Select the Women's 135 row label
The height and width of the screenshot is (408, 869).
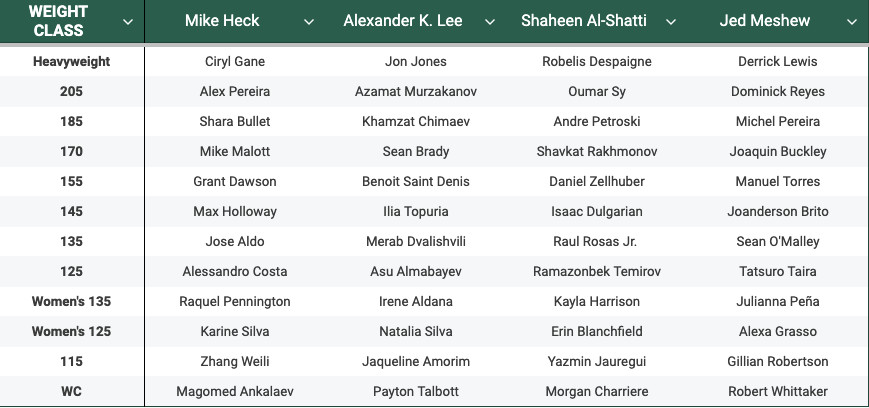[x=71, y=301]
